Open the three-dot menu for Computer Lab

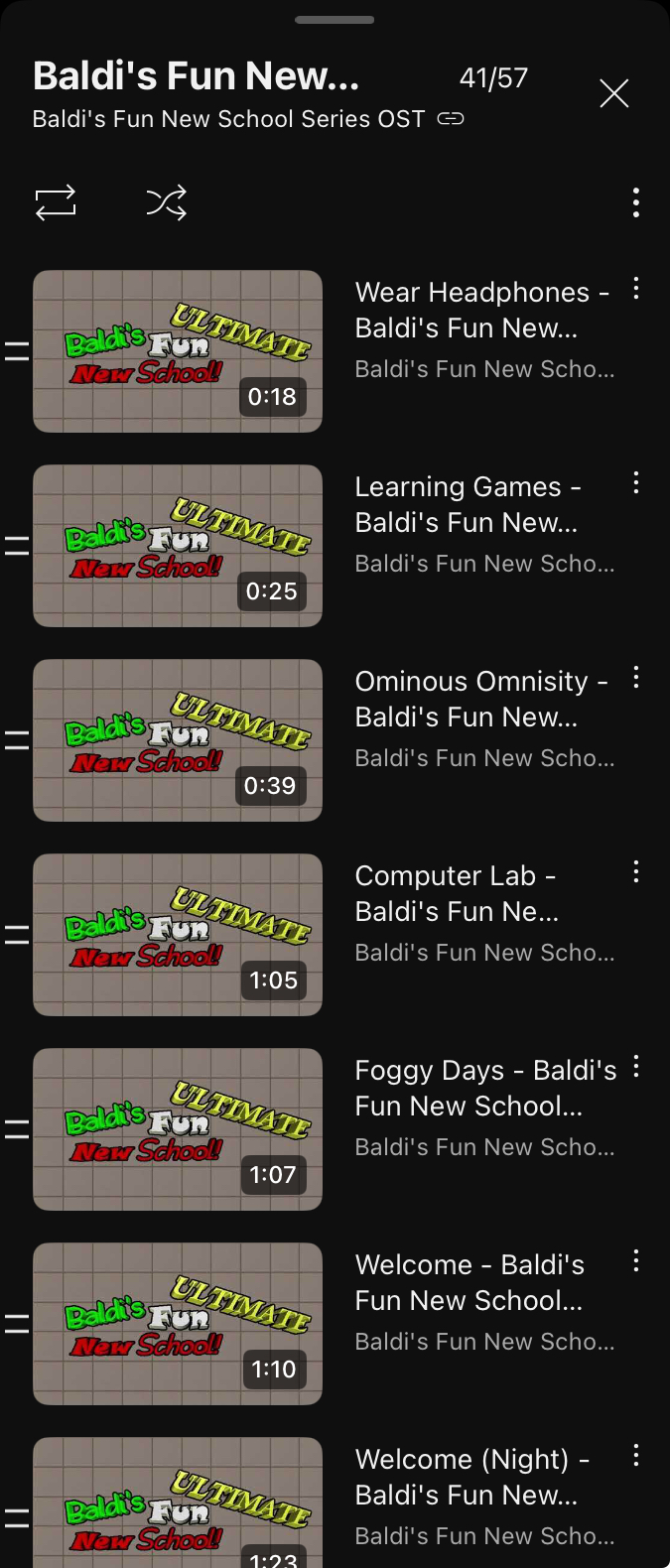tap(636, 872)
